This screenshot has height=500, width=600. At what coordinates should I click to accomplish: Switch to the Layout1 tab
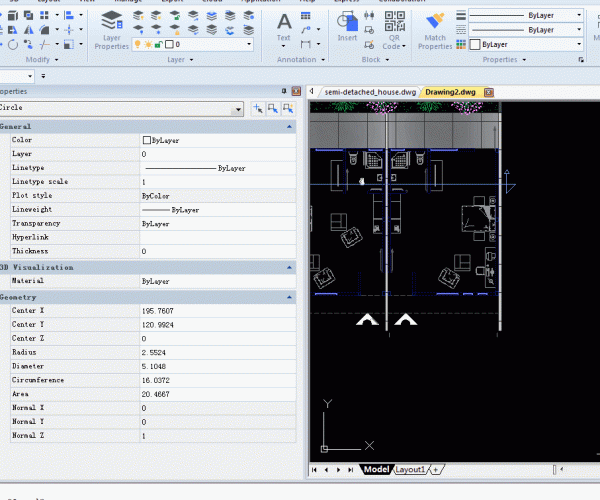pyautogui.click(x=410, y=469)
